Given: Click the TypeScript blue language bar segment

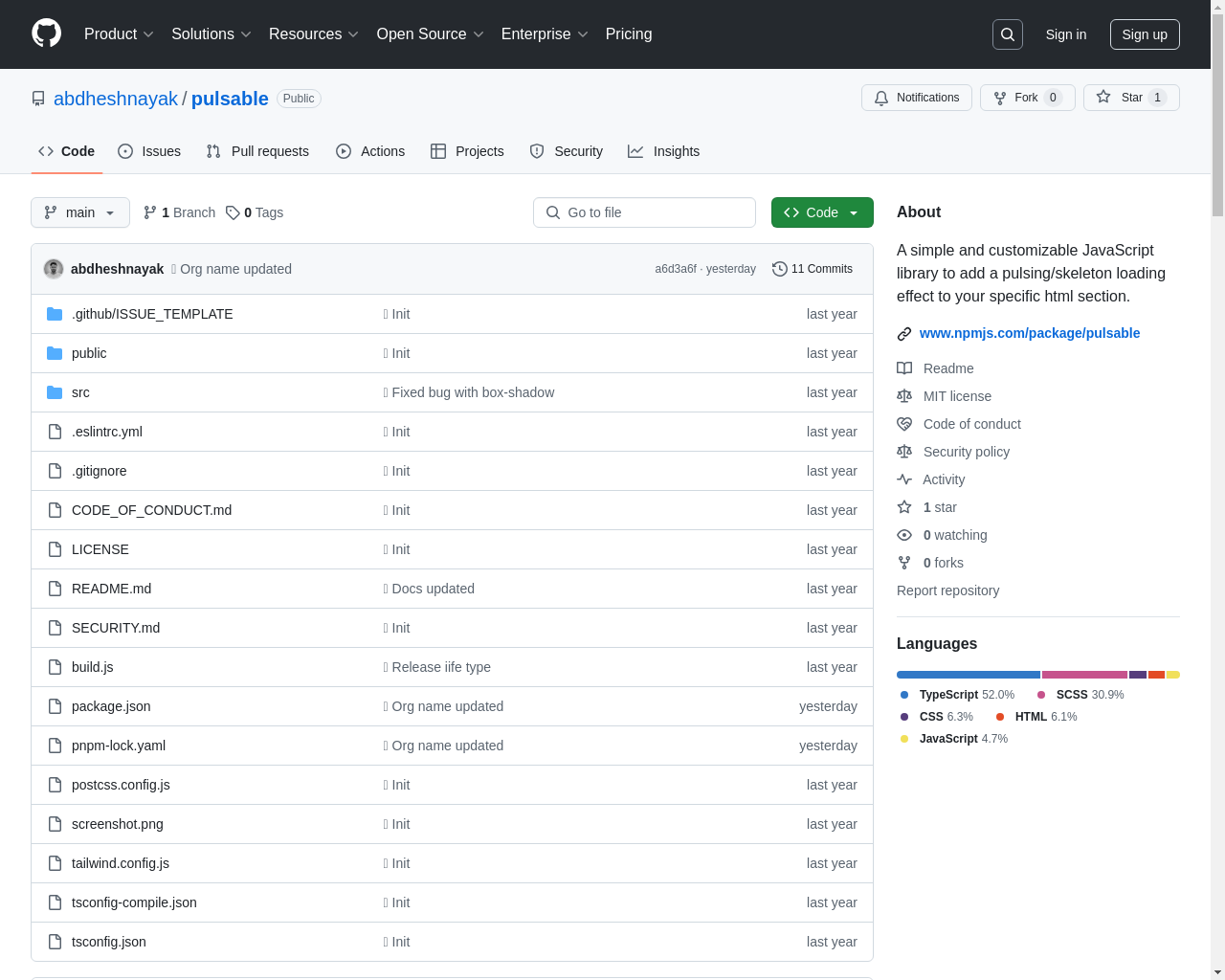Looking at the screenshot, I should 969,675.
